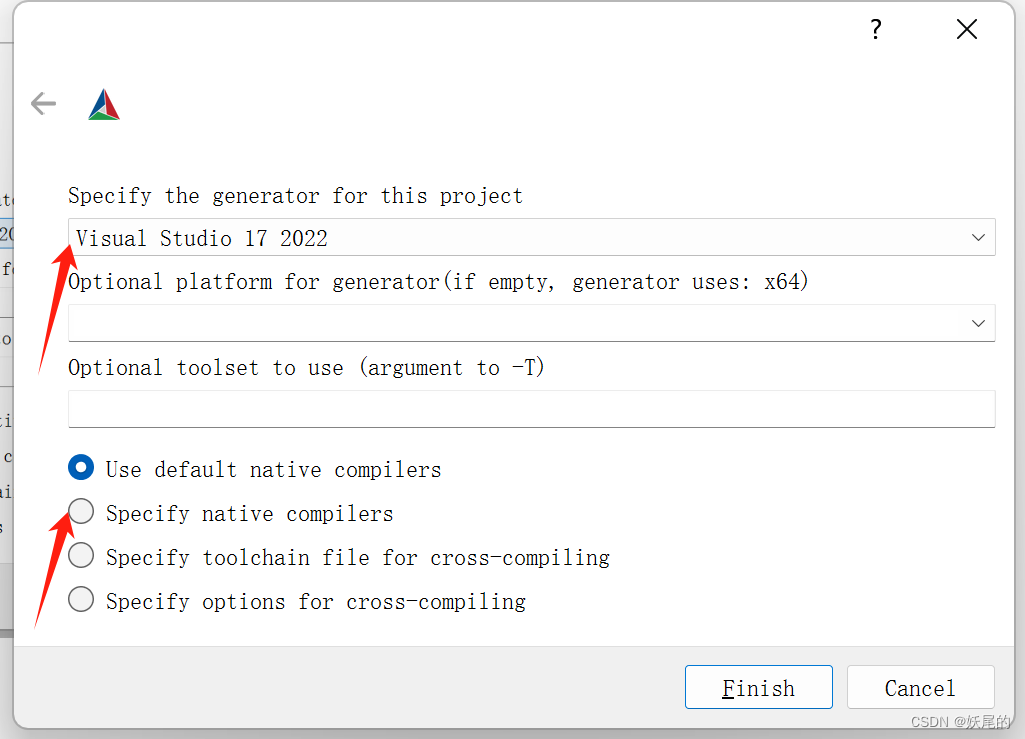The image size is (1025, 739).
Task: Open context help via the question mark icon
Action: [x=875, y=29]
